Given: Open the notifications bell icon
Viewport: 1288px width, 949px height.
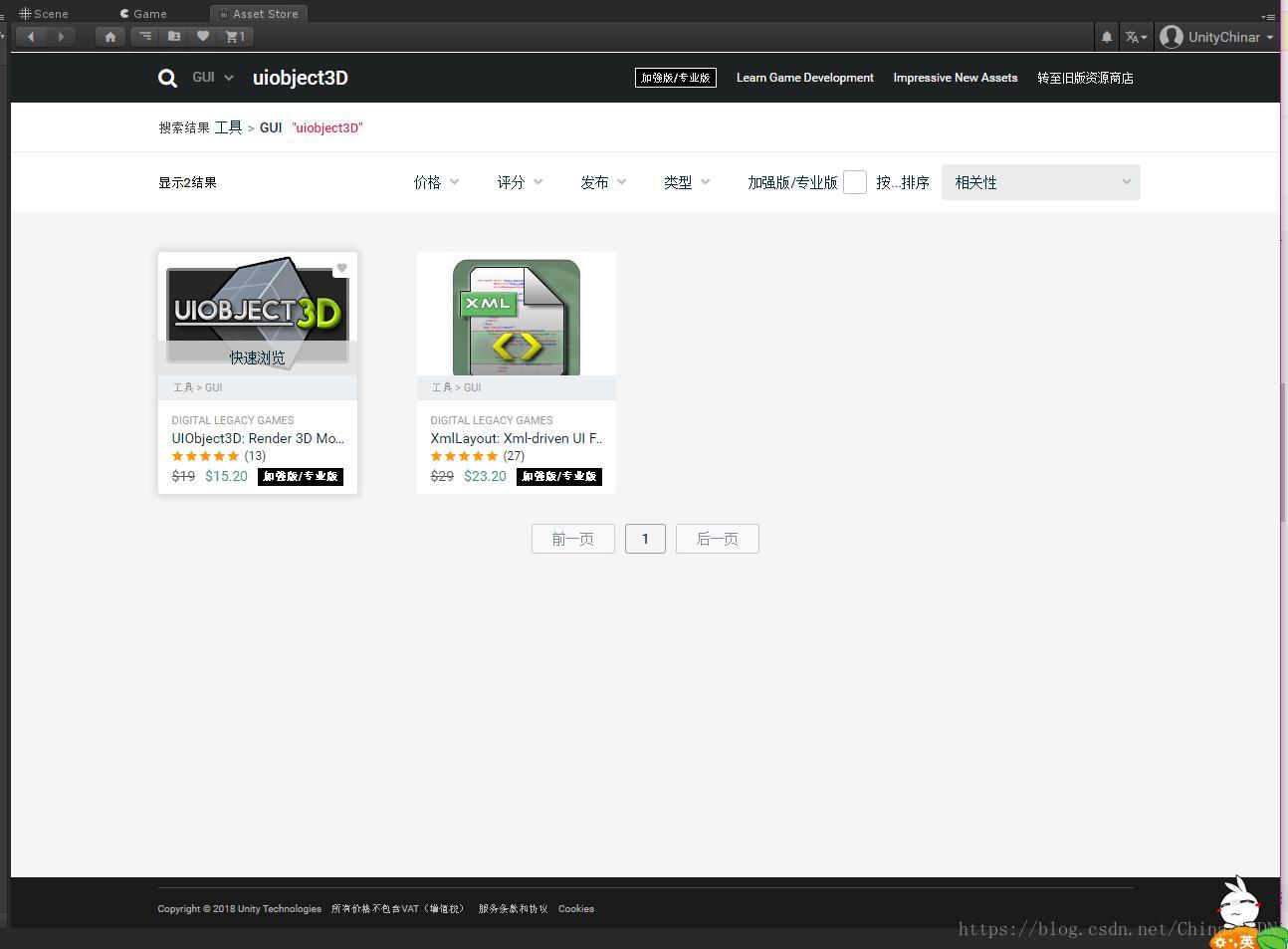Looking at the screenshot, I should pos(1107,37).
